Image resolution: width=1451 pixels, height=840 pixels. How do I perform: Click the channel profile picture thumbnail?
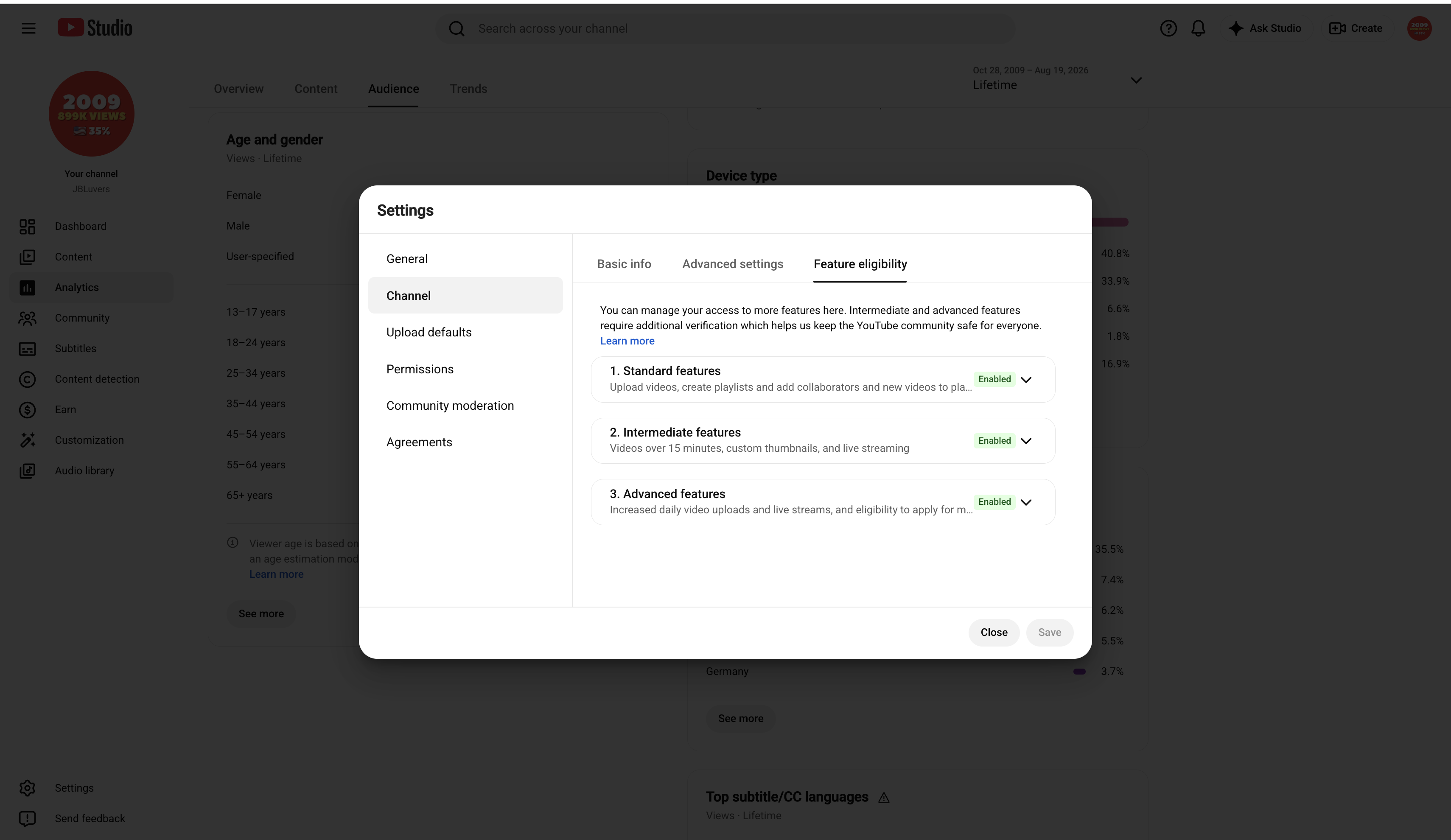point(92,113)
